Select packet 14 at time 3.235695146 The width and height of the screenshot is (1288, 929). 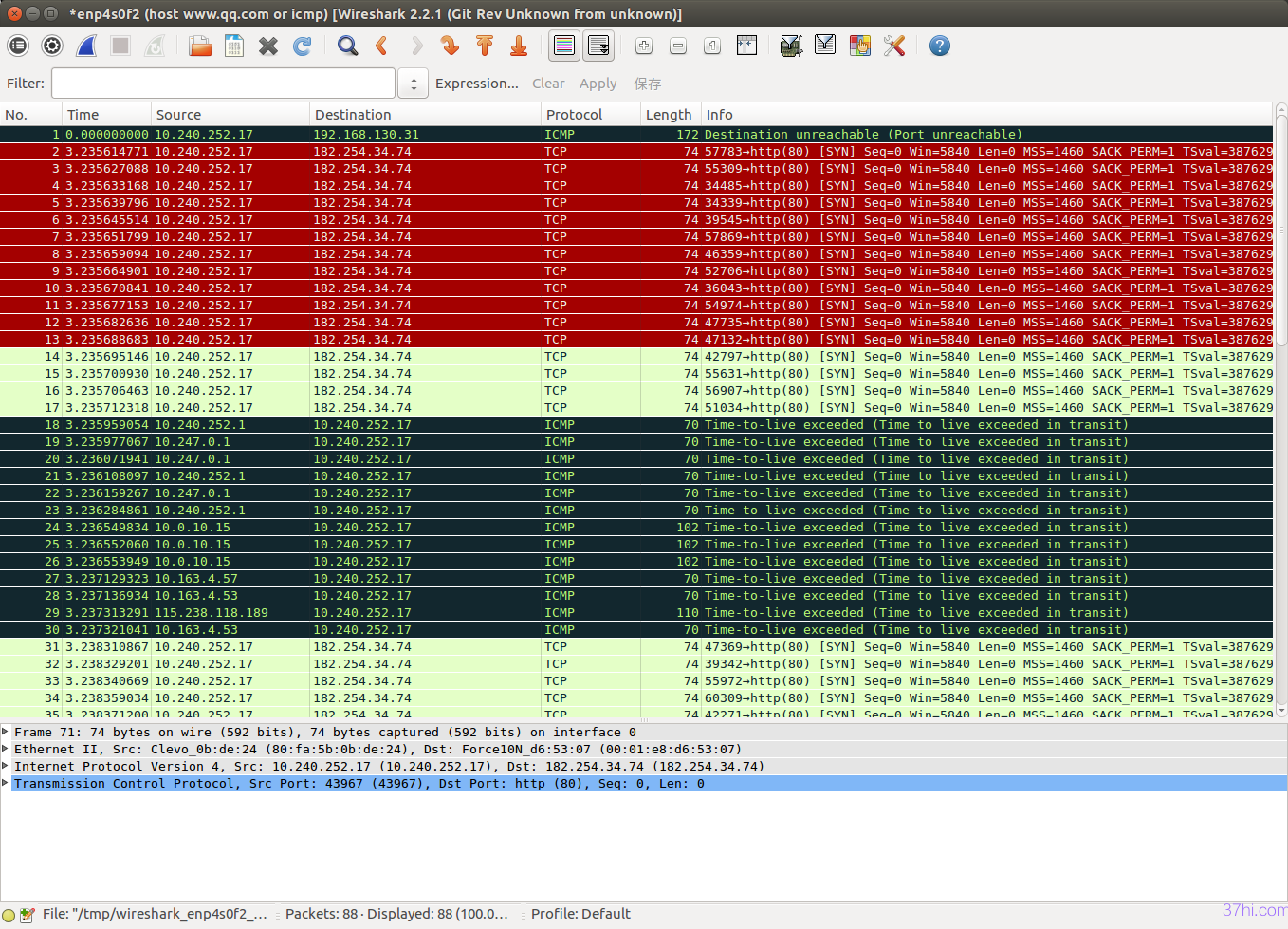pyautogui.click(x=636, y=357)
